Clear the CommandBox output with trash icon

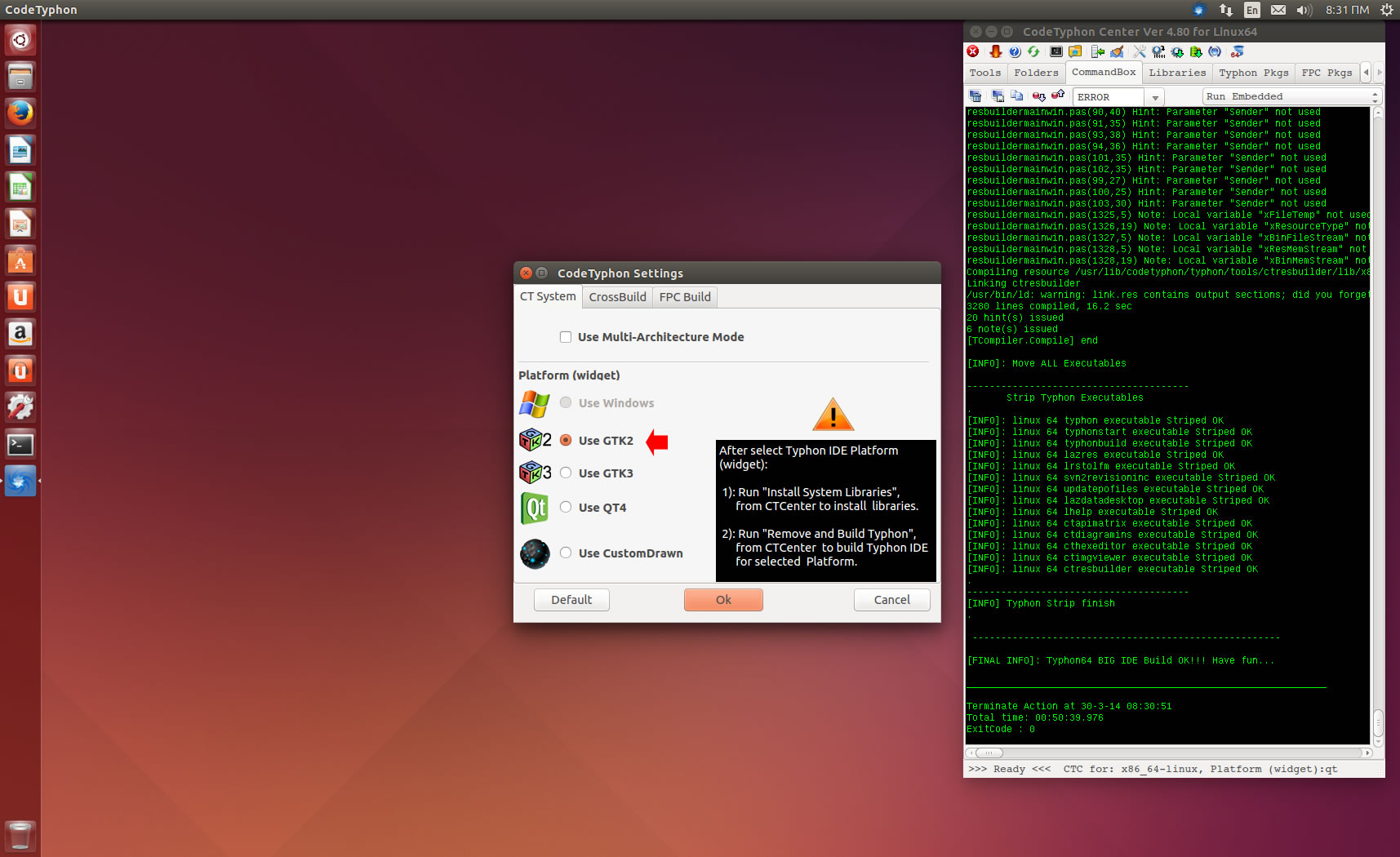click(976, 96)
